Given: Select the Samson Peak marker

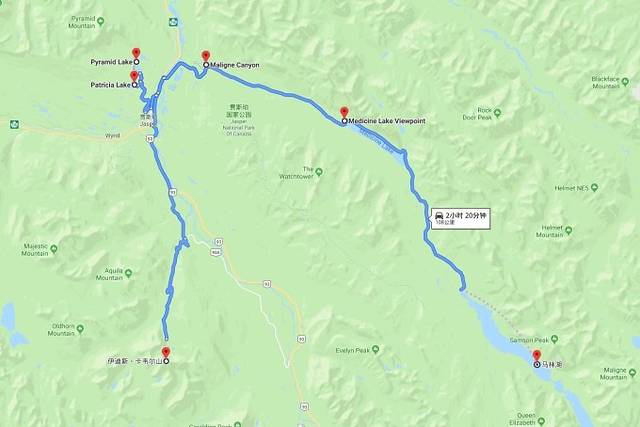Looking at the screenshot, I should [554, 339].
